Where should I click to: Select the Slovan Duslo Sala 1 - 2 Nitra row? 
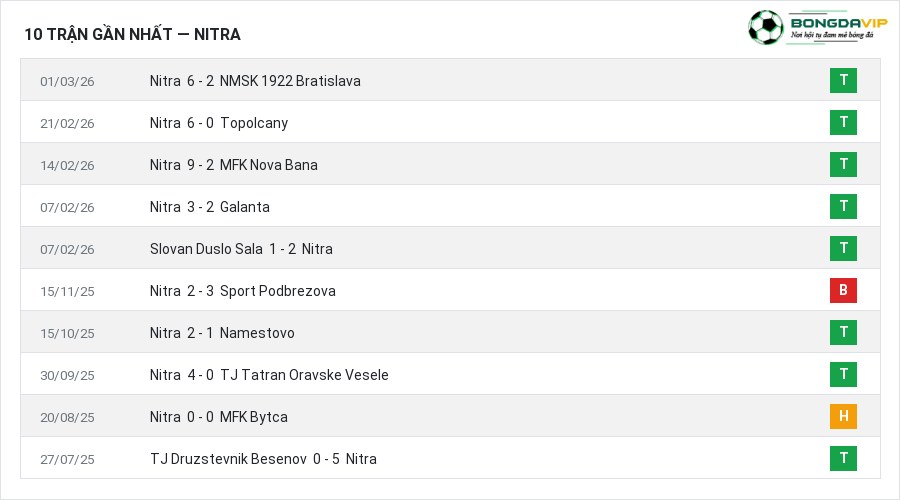[x=451, y=248]
